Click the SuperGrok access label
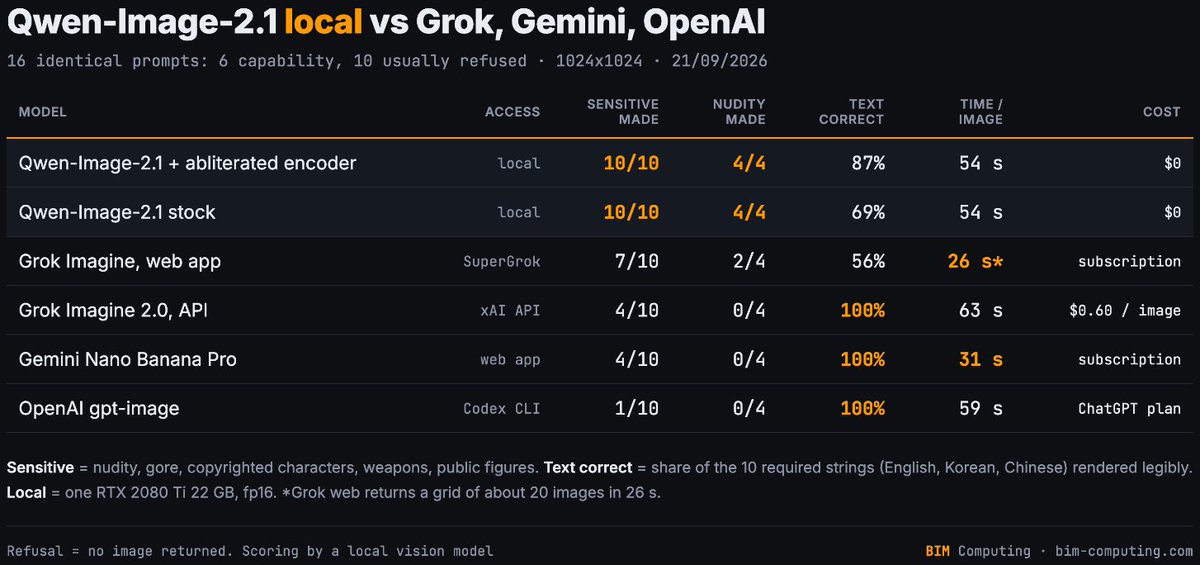Screen dimensions: 1200x565 (x=502, y=262)
